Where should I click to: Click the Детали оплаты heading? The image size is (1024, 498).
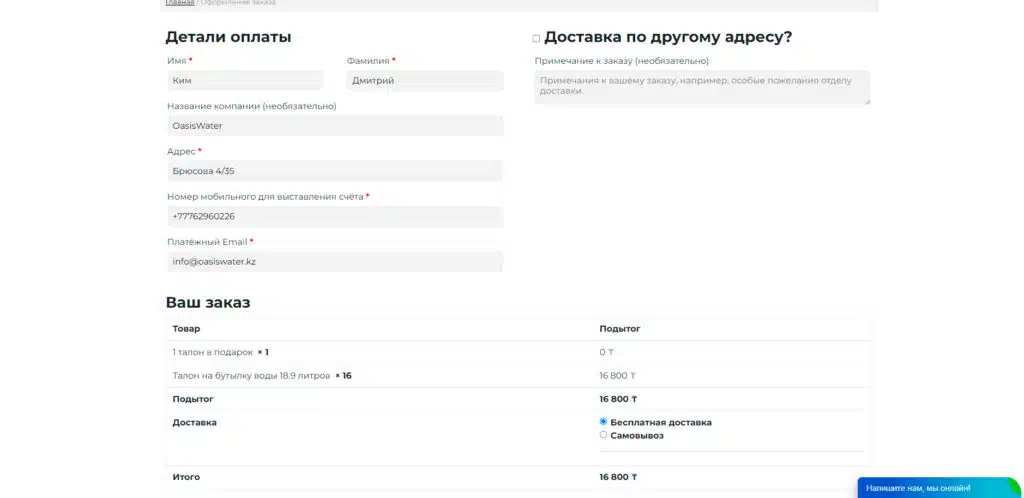229,37
